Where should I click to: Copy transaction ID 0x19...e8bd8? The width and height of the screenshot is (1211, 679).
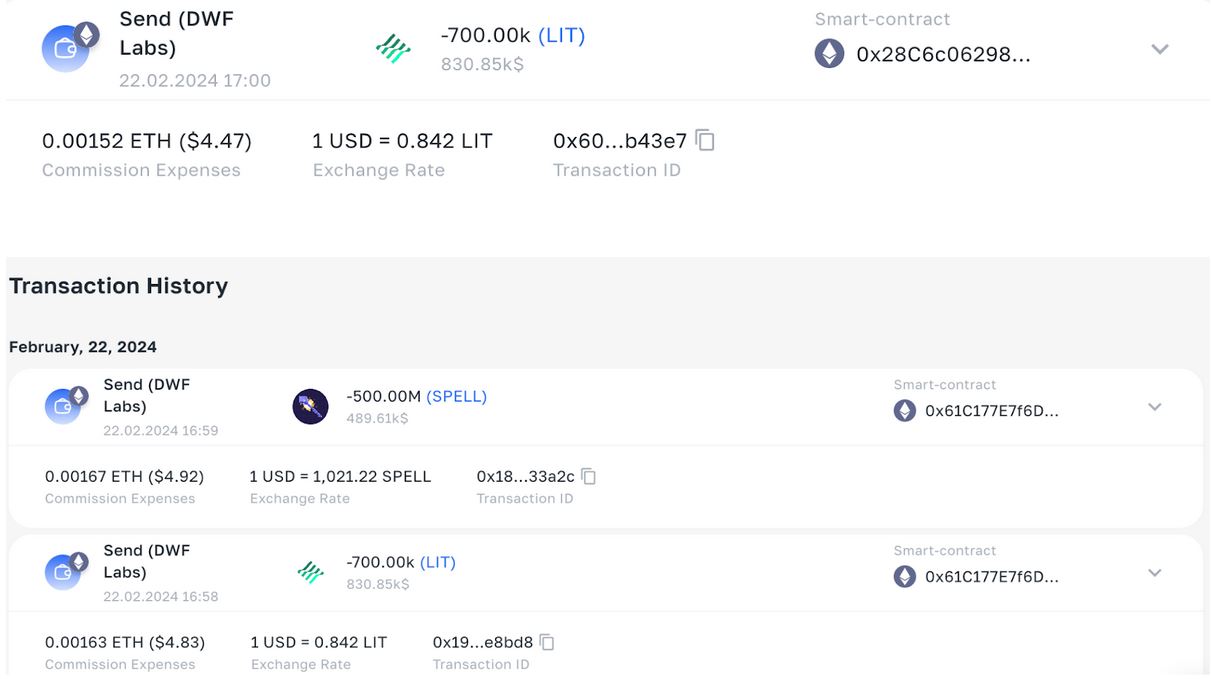click(547, 642)
